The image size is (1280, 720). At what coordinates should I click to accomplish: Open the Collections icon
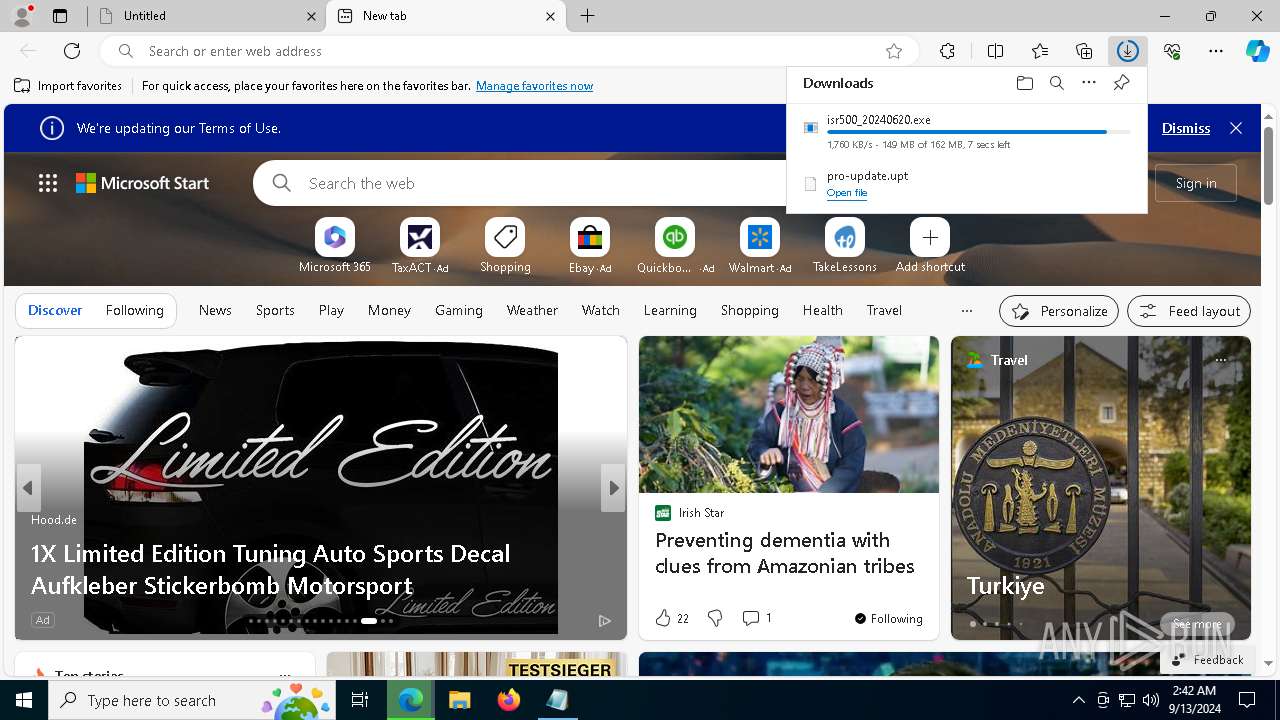(x=1084, y=51)
